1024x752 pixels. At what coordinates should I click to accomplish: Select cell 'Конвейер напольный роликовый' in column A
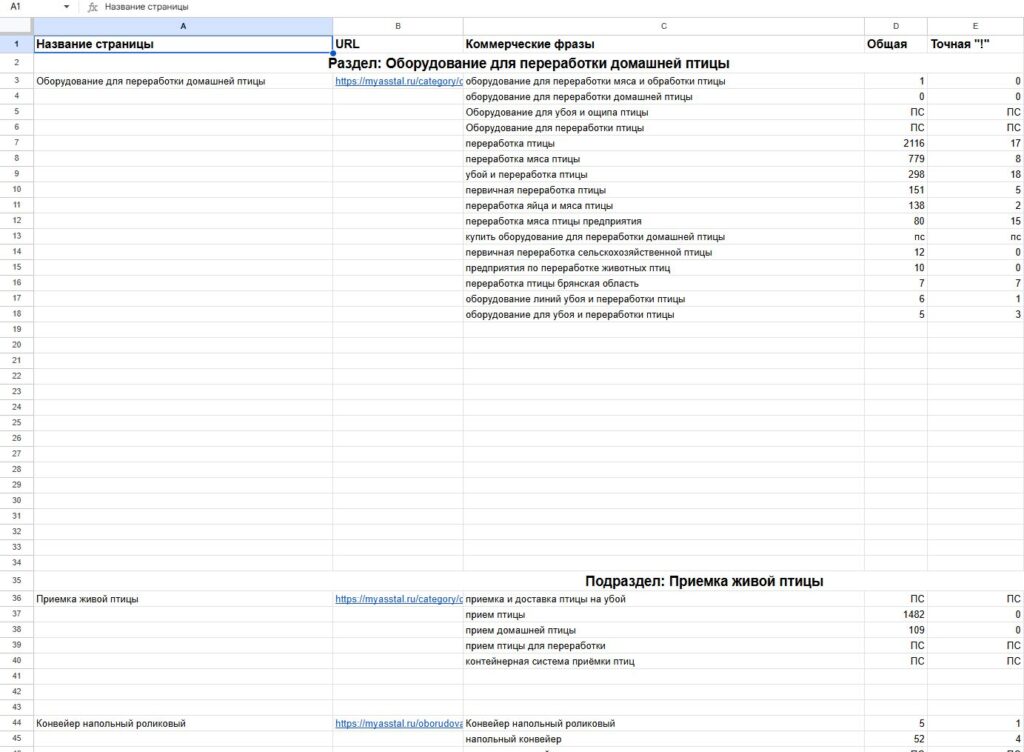point(183,723)
